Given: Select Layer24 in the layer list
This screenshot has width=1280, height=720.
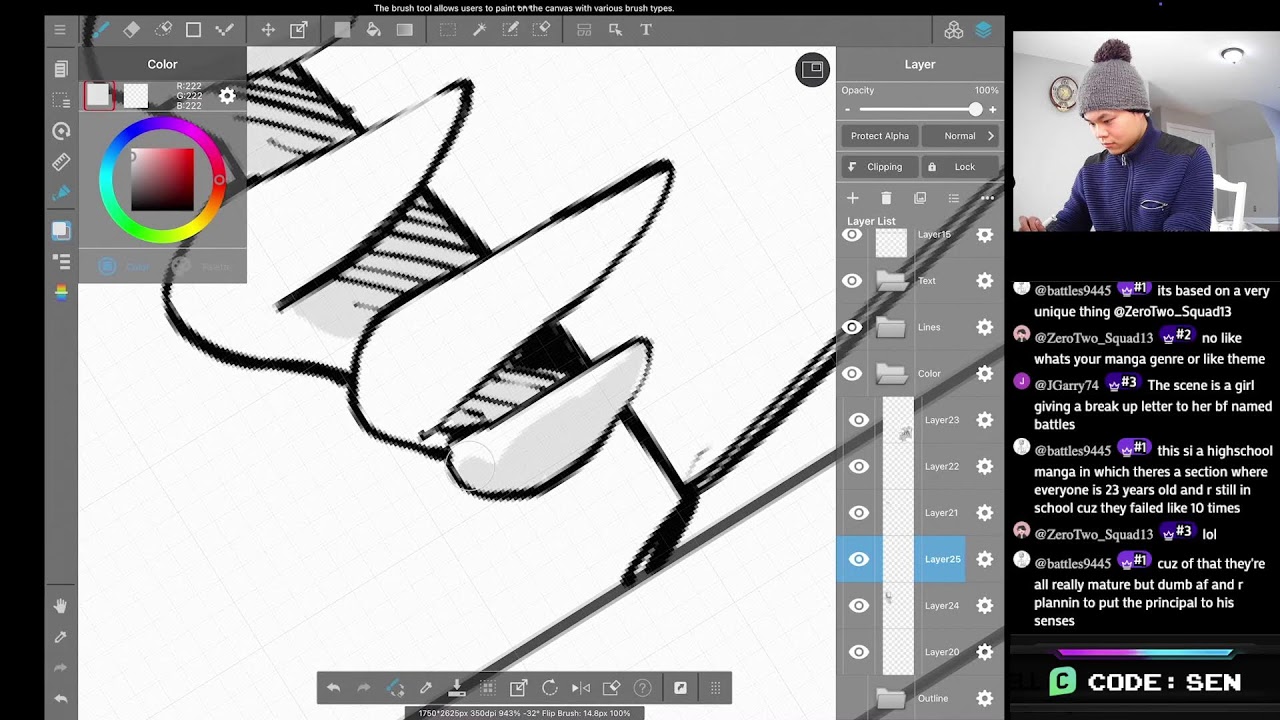Looking at the screenshot, I should [940, 605].
